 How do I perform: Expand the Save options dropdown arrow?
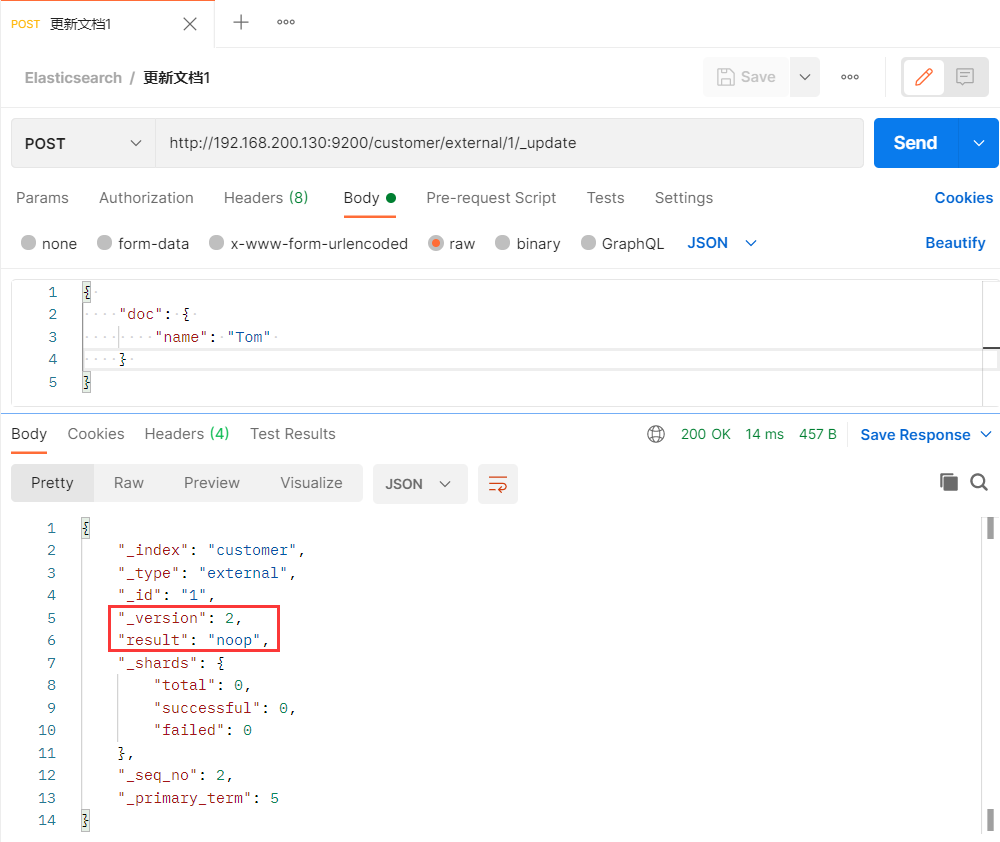pos(805,77)
